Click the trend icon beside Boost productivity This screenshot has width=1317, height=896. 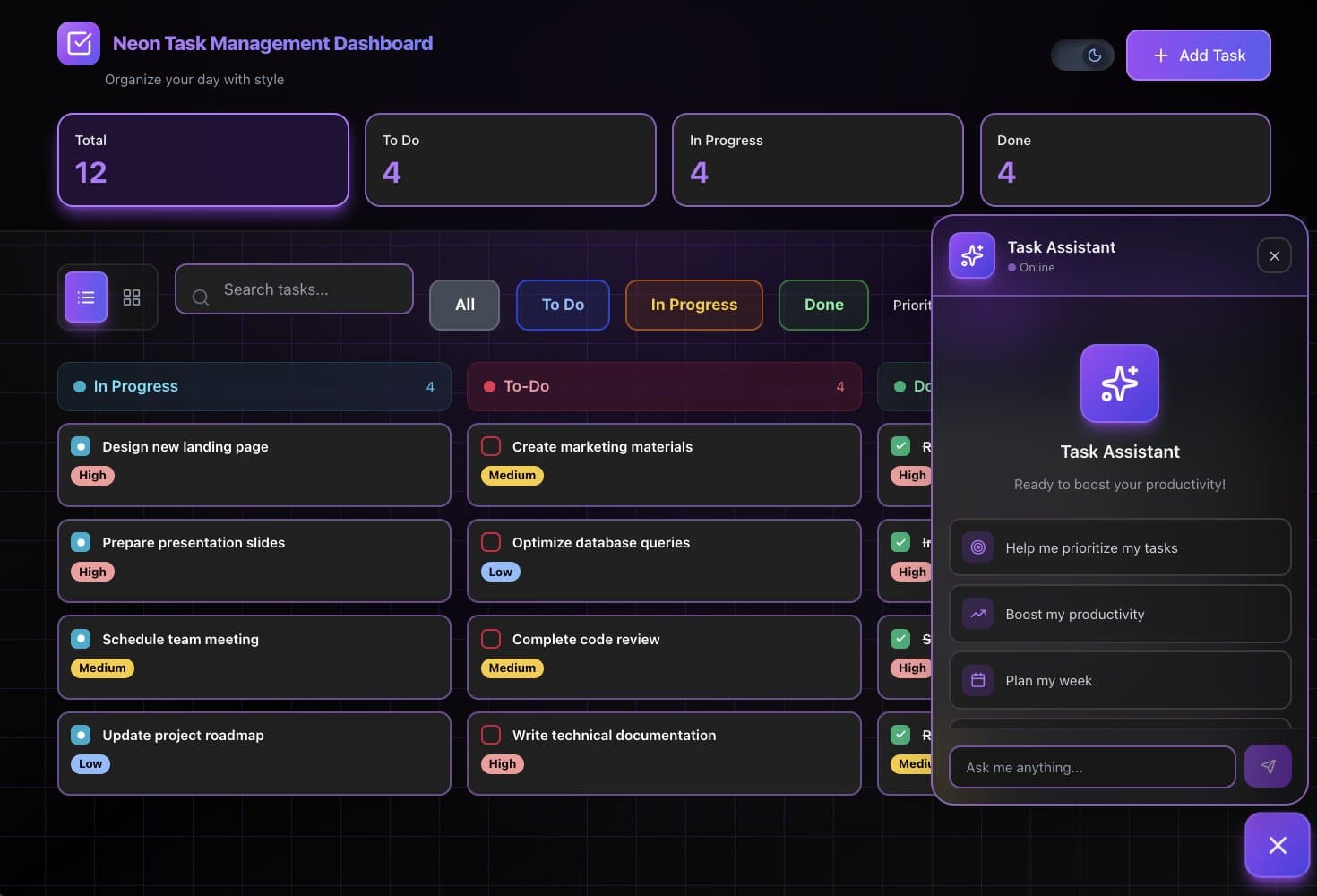click(x=978, y=614)
